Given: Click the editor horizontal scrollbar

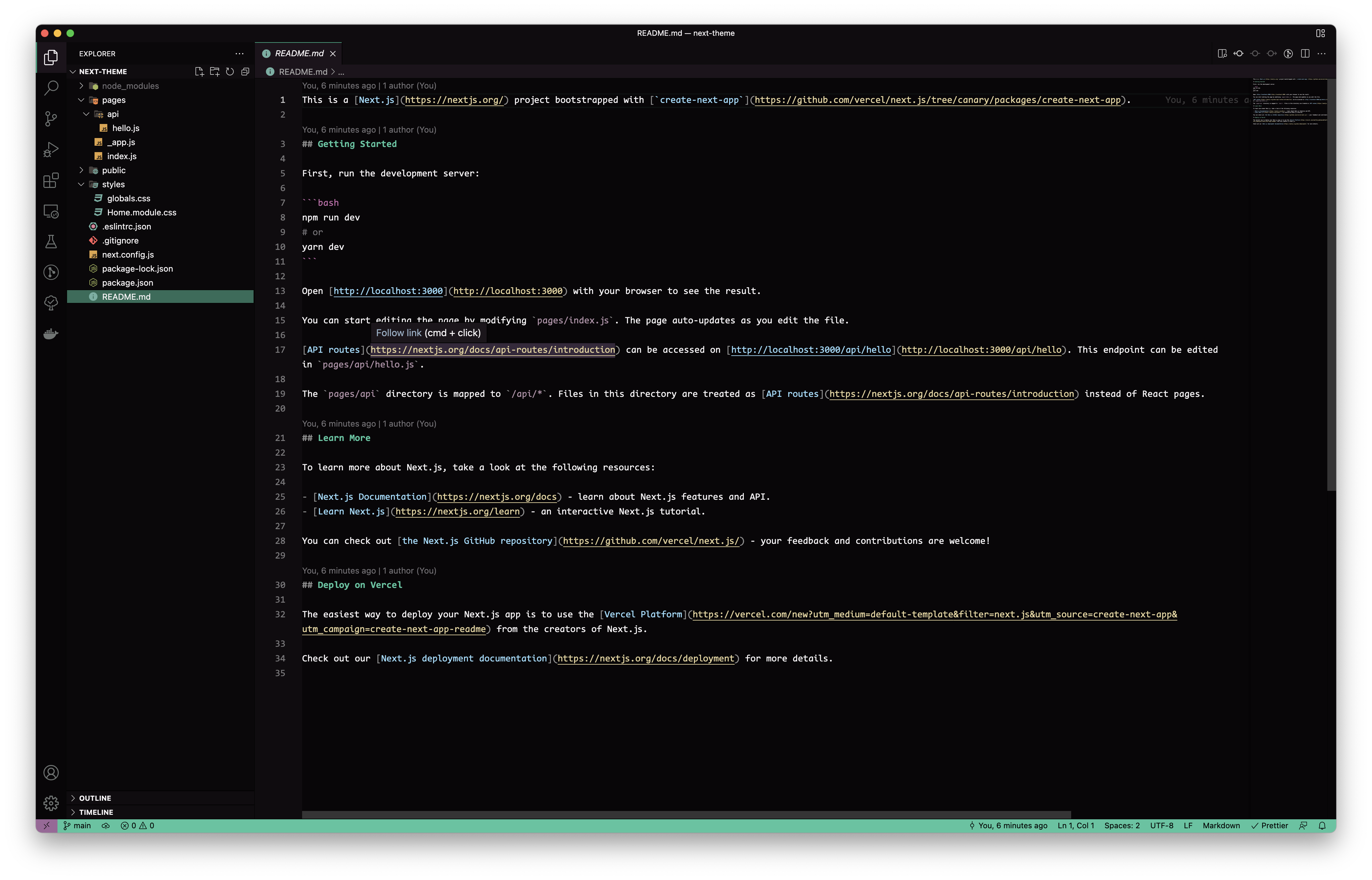Looking at the screenshot, I should [685, 814].
